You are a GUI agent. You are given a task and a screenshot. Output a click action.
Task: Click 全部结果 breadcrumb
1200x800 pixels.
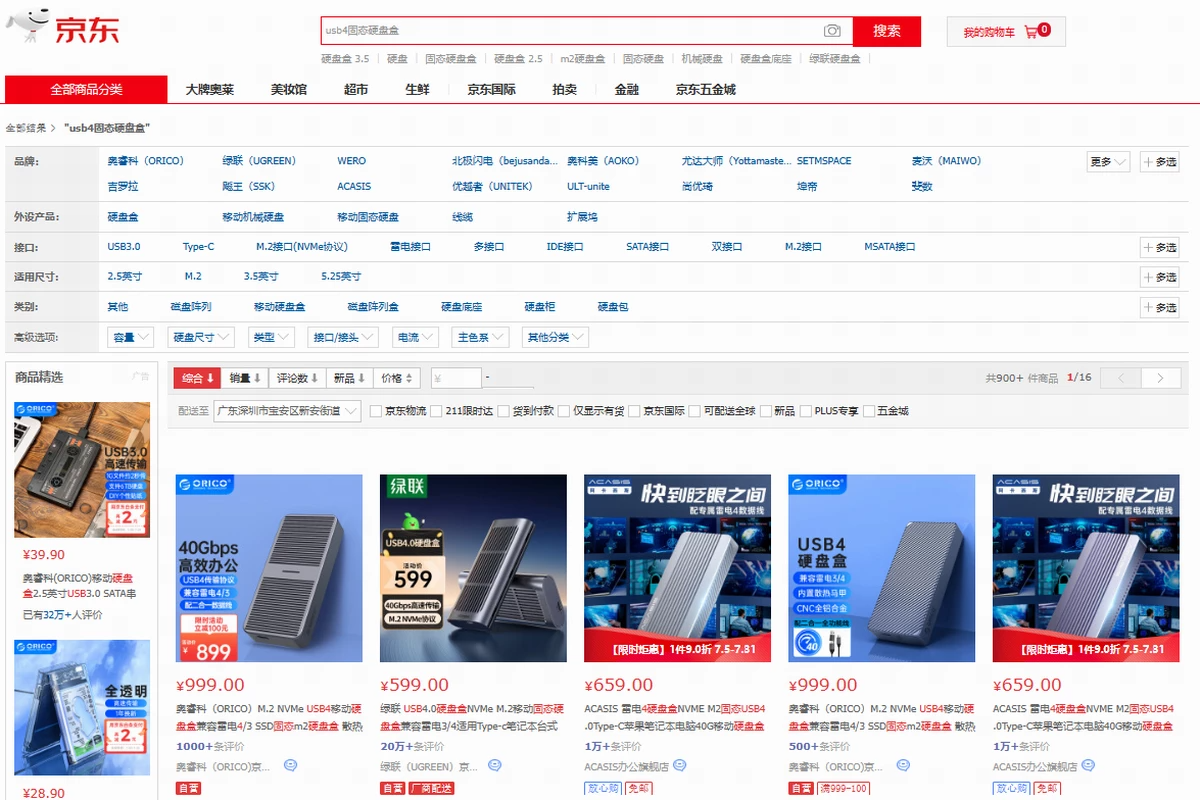pyautogui.click(x=26, y=129)
